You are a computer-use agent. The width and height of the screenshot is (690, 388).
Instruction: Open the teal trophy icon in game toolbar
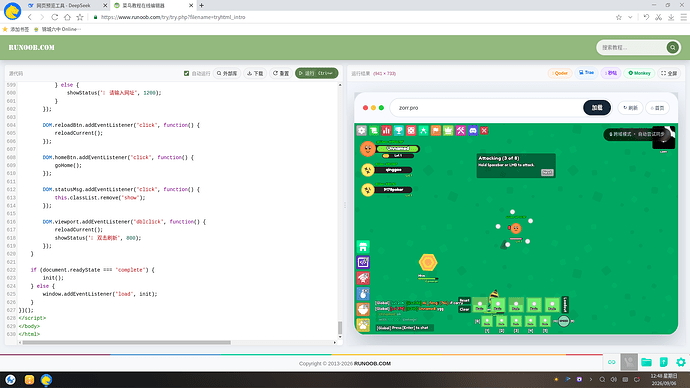[x=399, y=131]
